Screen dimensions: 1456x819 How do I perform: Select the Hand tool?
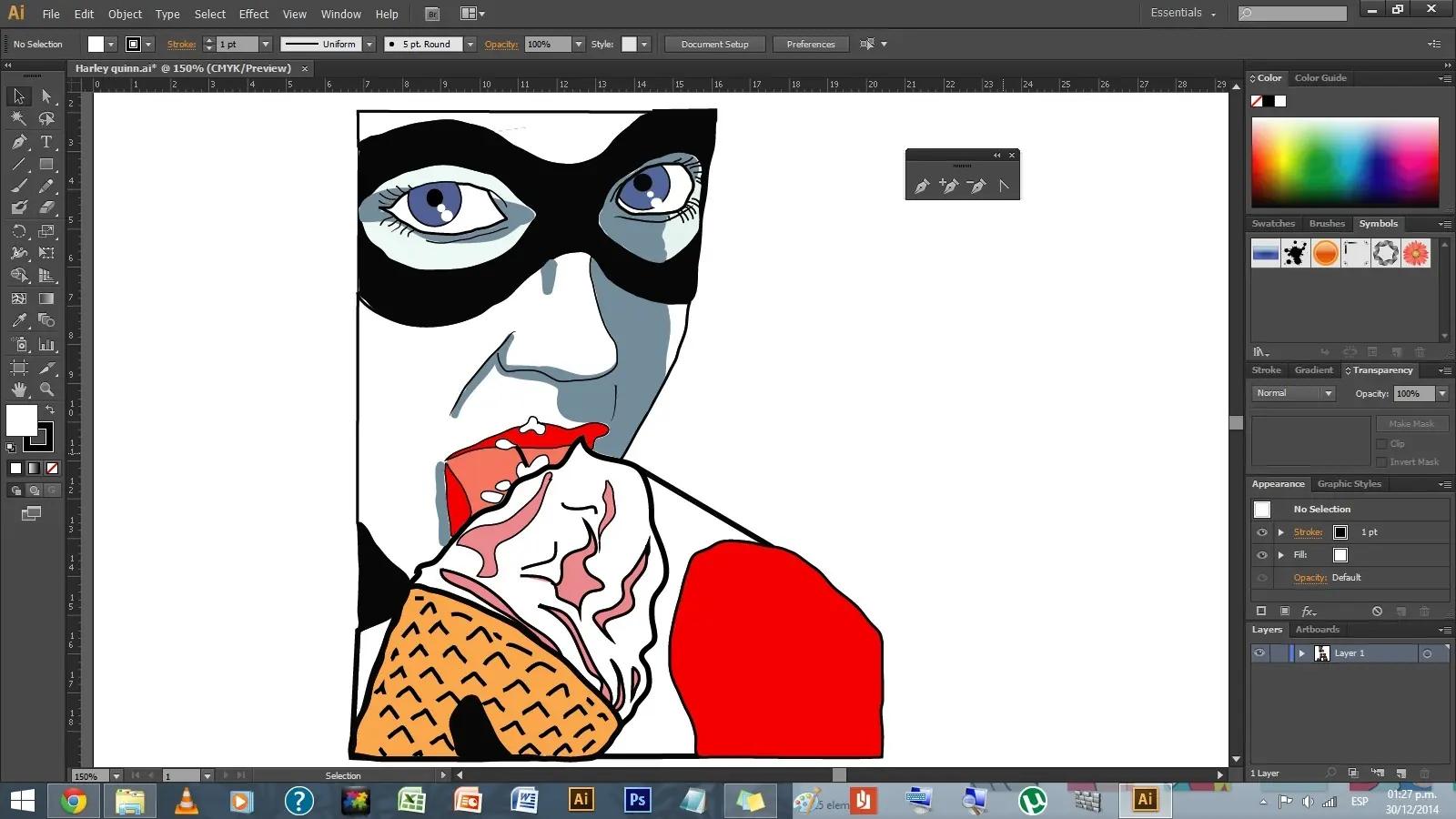(19, 389)
